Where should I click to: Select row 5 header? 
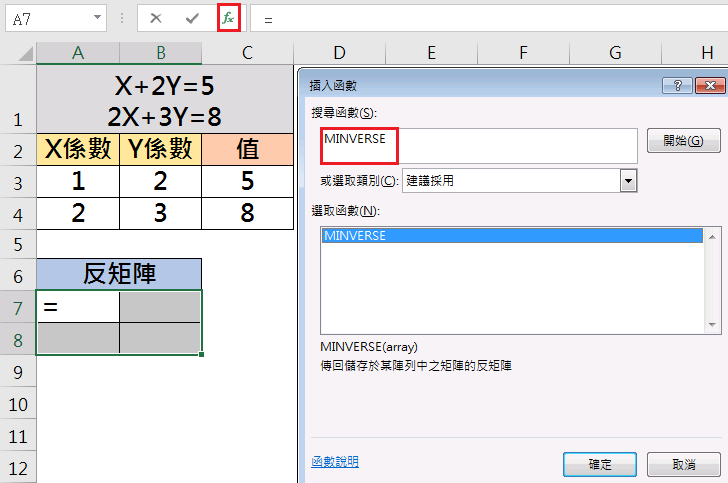pyautogui.click(x=18, y=244)
